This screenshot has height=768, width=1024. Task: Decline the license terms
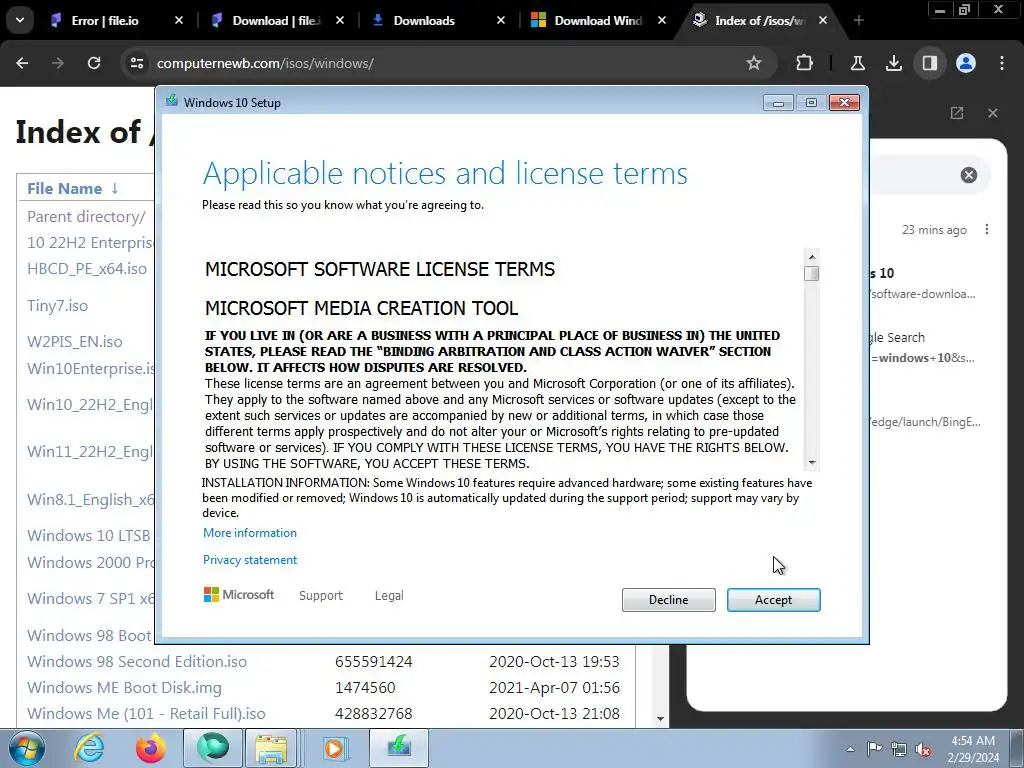(x=668, y=600)
